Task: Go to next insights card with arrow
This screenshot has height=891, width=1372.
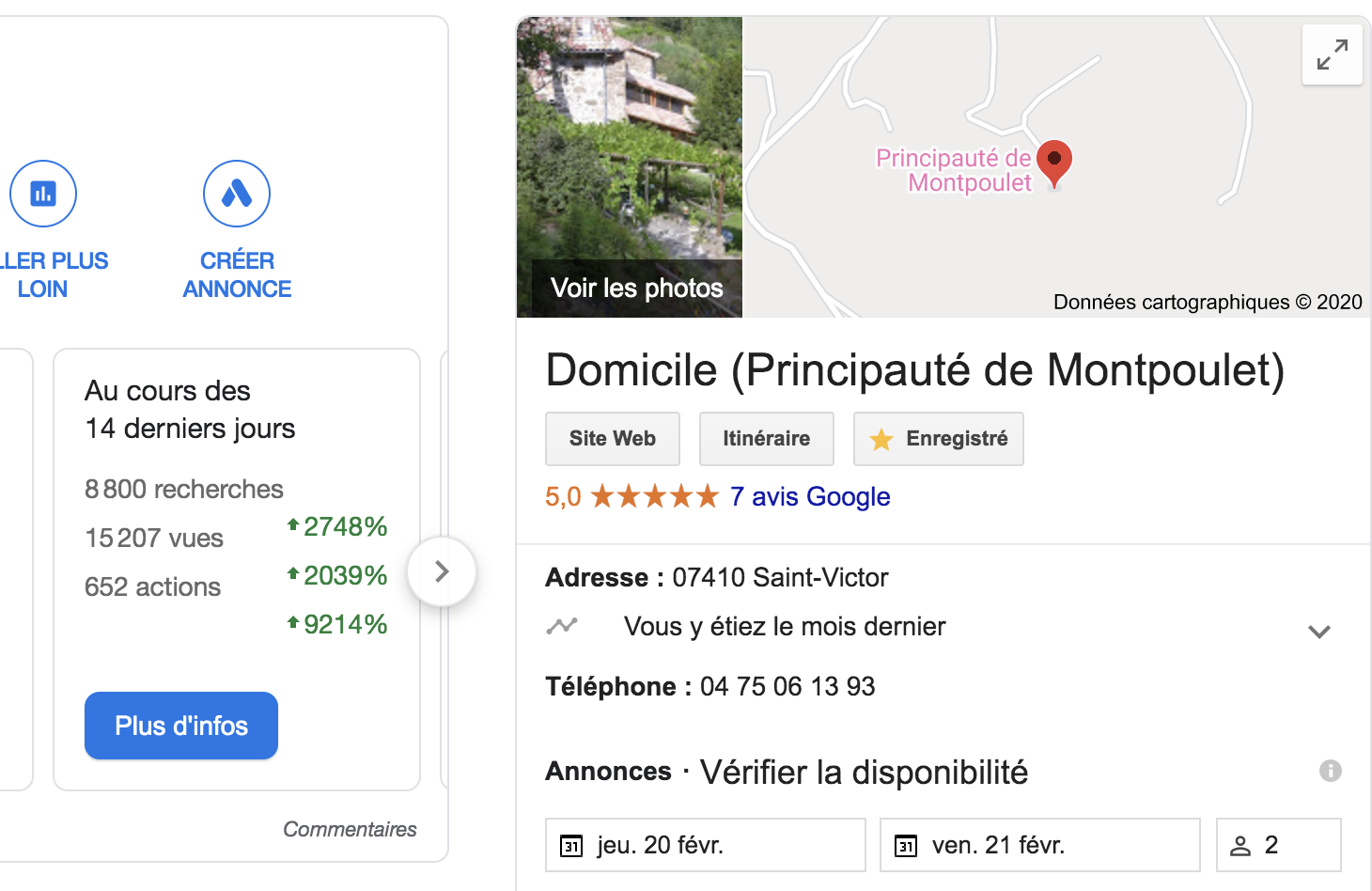Action: coord(442,571)
